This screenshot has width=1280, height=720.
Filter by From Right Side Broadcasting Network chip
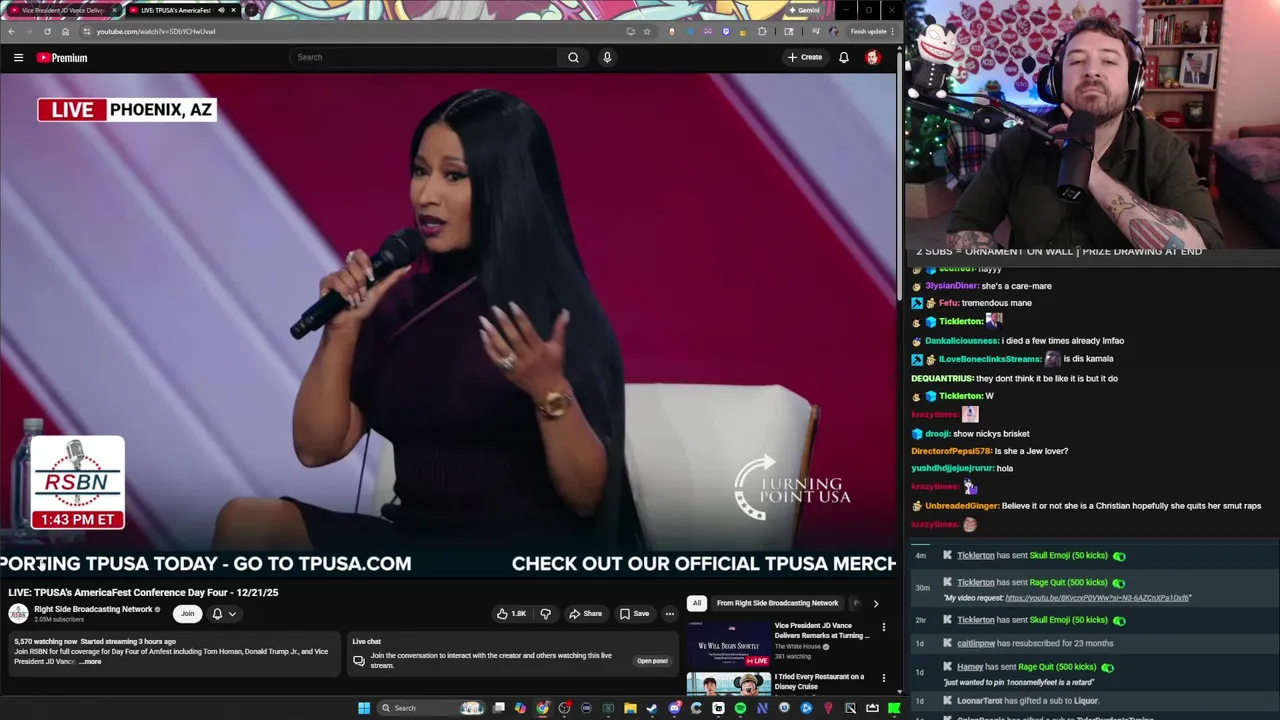pyautogui.click(x=777, y=603)
